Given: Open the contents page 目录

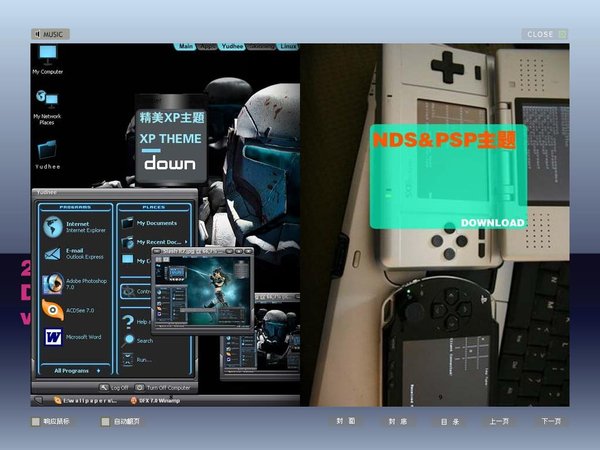Looking at the screenshot, I should (x=450, y=421).
